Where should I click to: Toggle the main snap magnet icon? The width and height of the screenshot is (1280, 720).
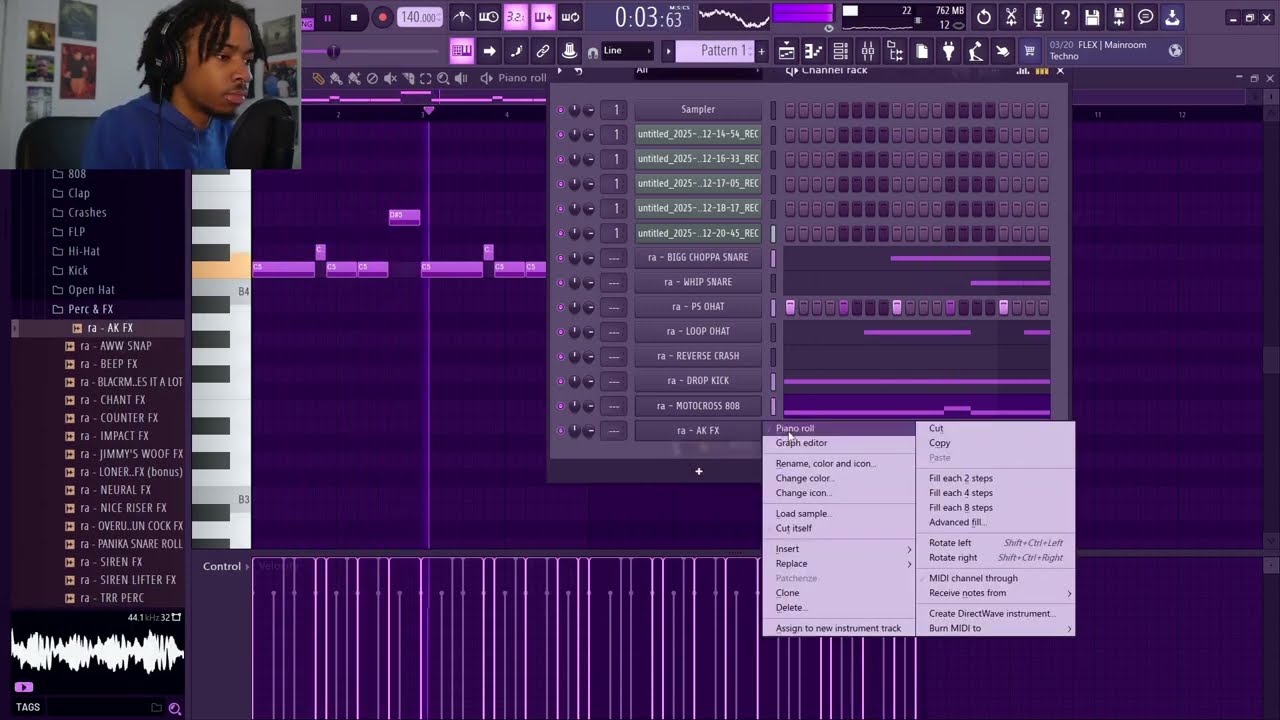tap(593, 51)
